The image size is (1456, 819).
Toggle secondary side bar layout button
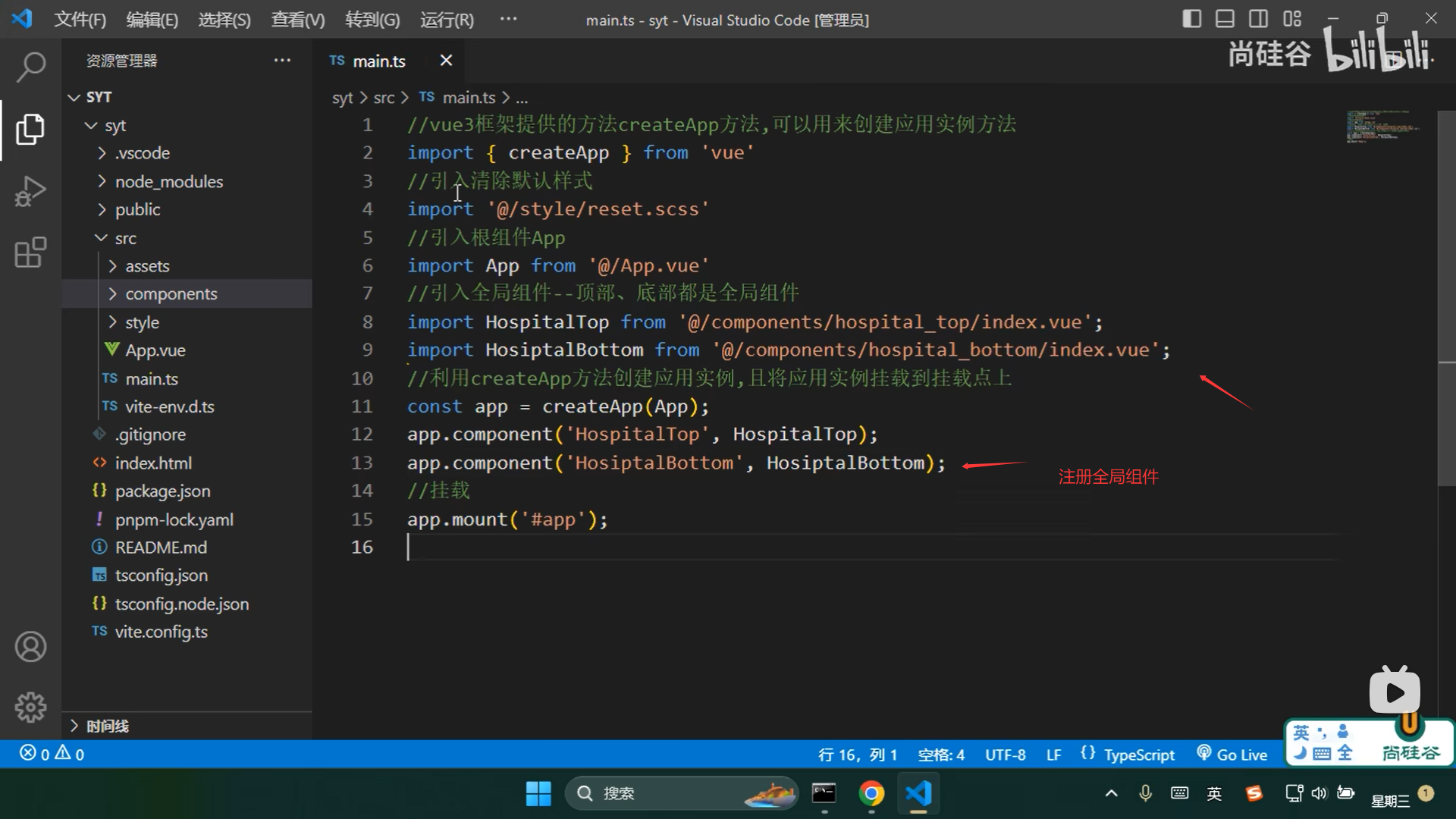pos(1258,19)
